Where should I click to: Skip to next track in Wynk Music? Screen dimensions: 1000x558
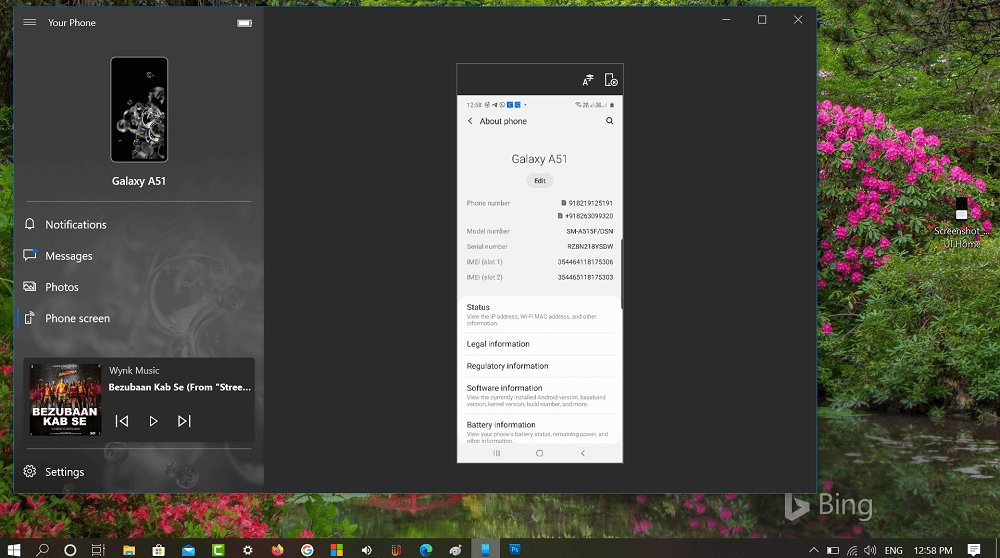(184, 421)
